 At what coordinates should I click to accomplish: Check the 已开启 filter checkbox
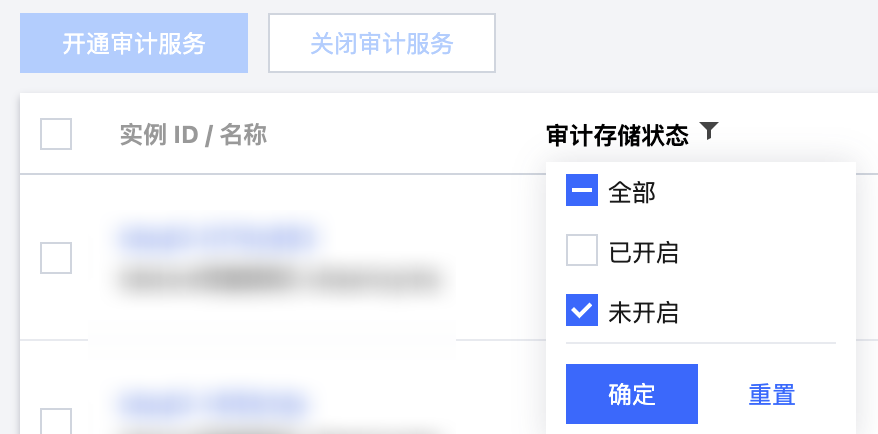click(x=582, y=251)
